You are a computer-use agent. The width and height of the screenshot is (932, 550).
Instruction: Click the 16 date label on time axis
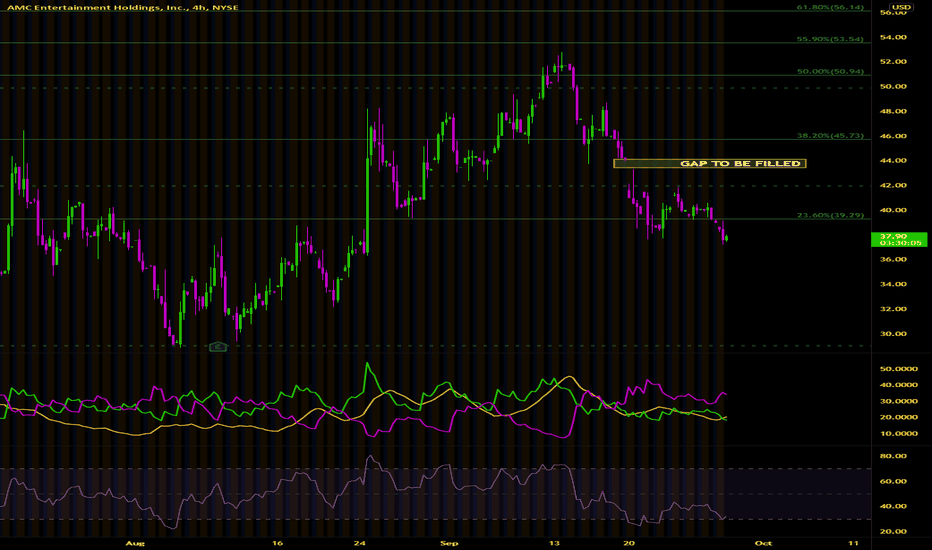277,543
